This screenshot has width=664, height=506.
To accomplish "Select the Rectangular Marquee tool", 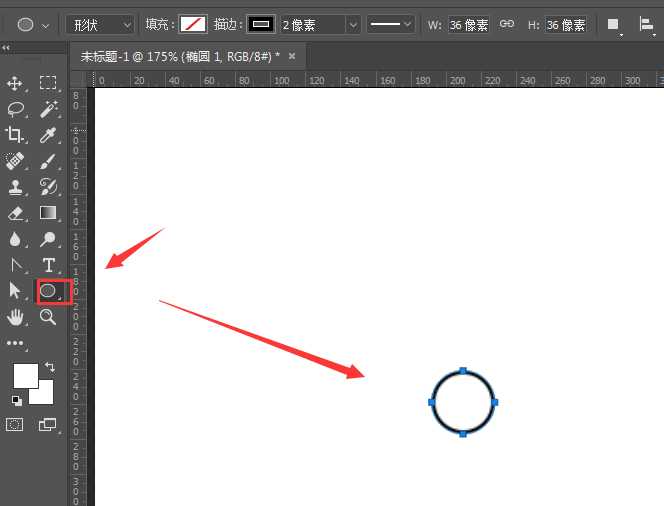I will pos(47,83).
